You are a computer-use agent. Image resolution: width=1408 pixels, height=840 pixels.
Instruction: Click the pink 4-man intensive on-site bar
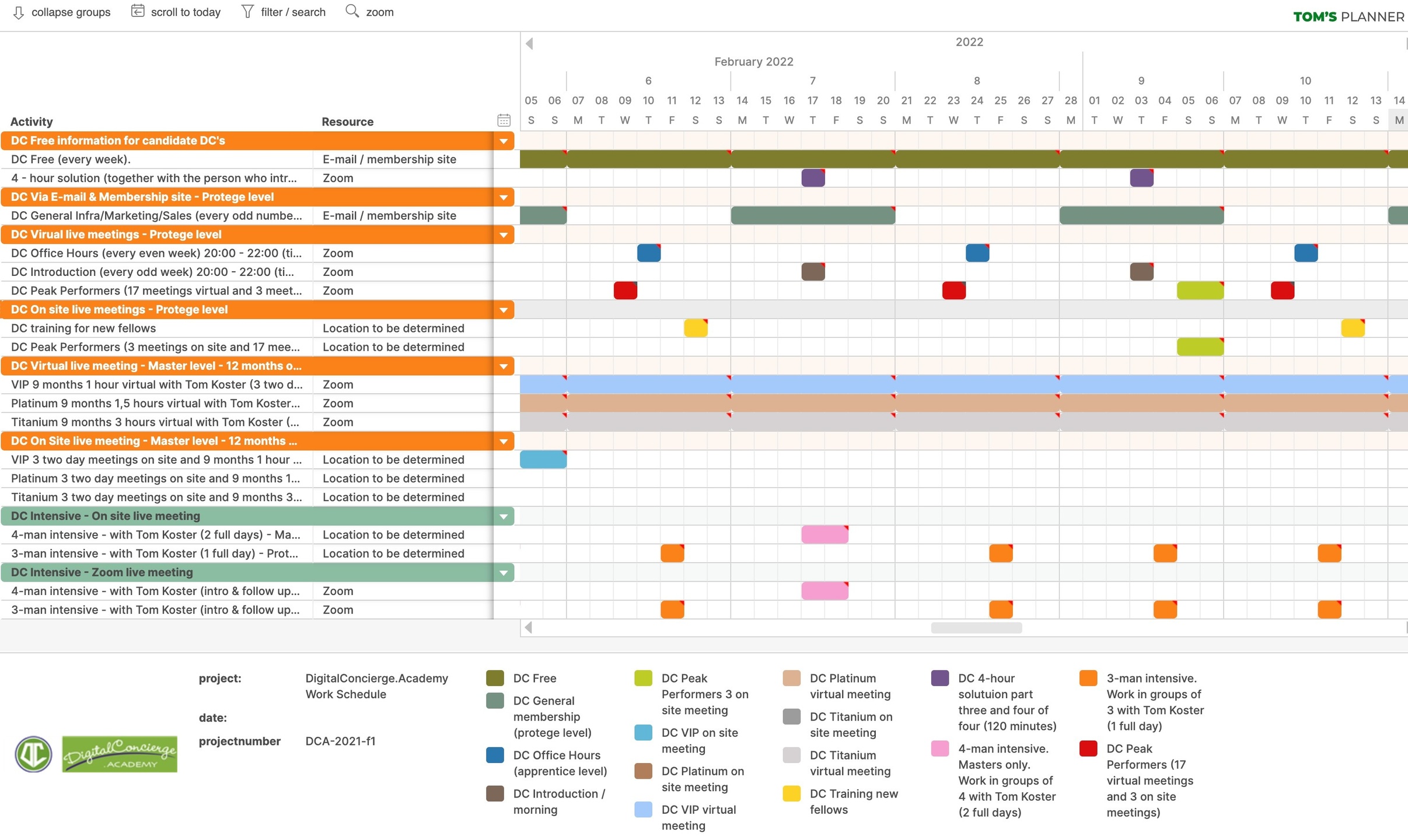point(824,534)
